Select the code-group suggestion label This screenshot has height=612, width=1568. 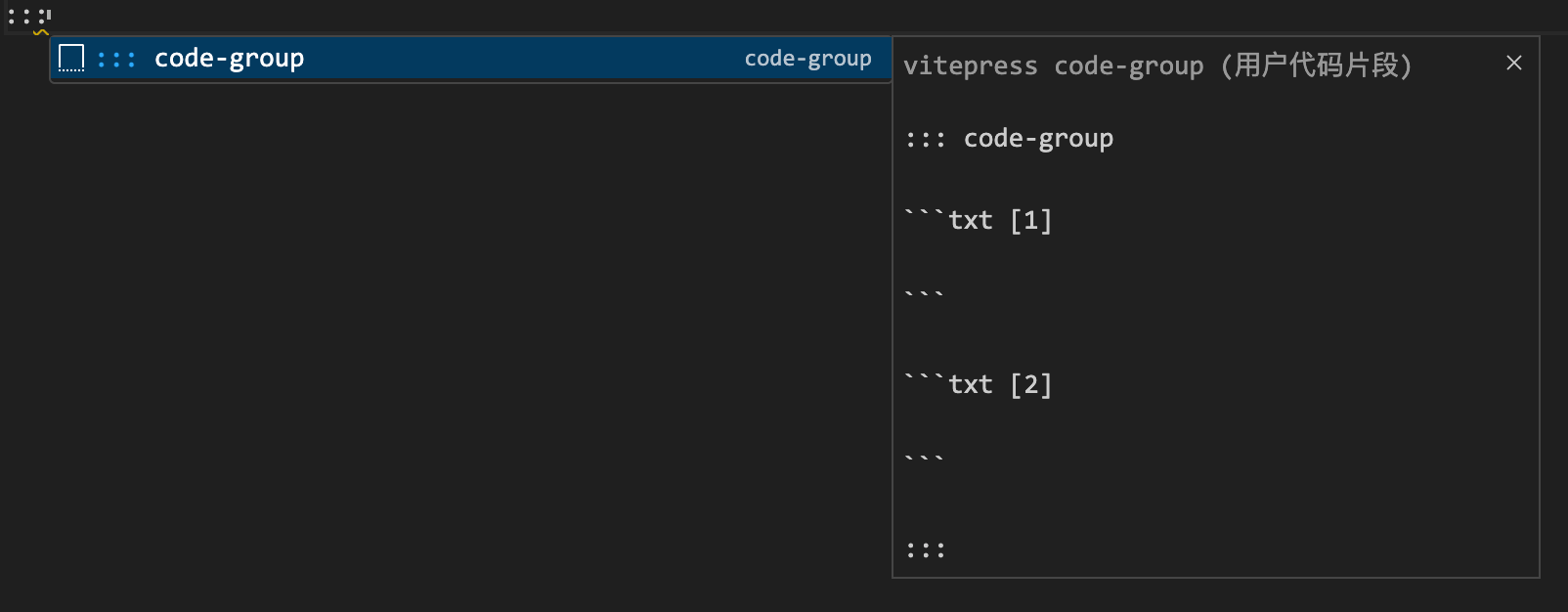229,59
